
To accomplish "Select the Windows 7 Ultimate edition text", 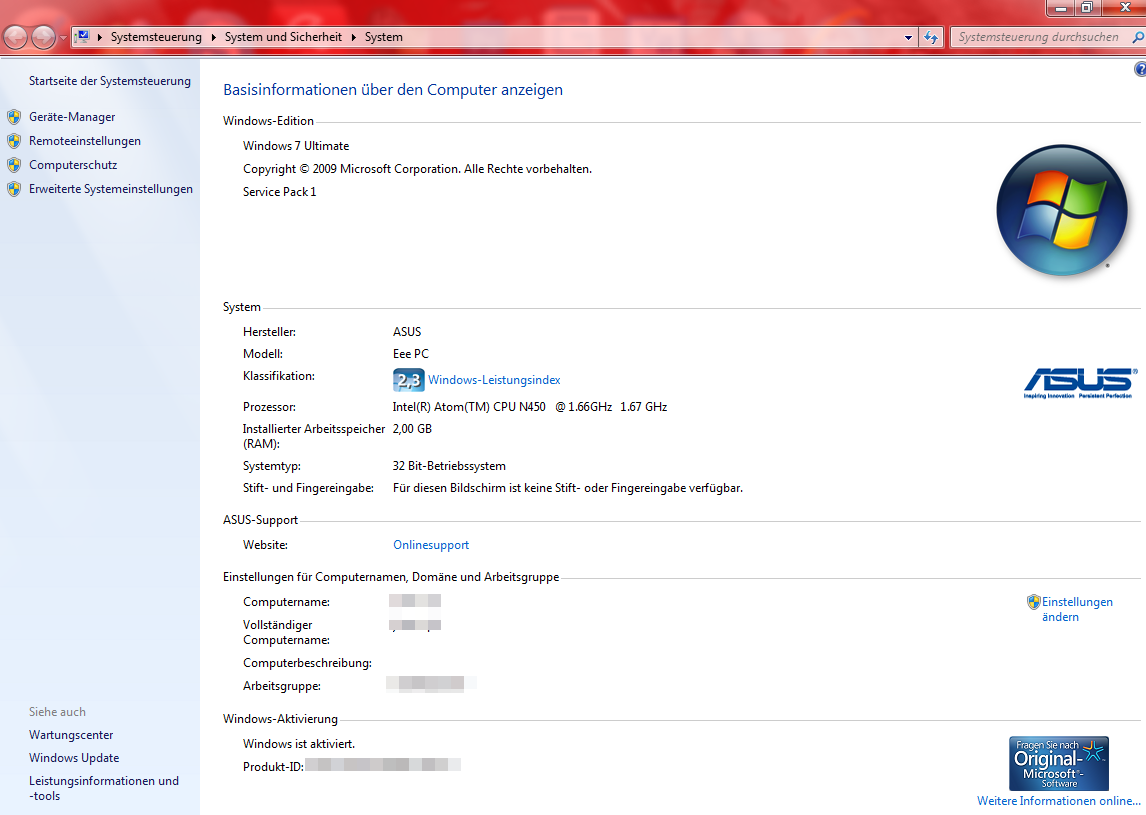I will [x=296, y=146].
